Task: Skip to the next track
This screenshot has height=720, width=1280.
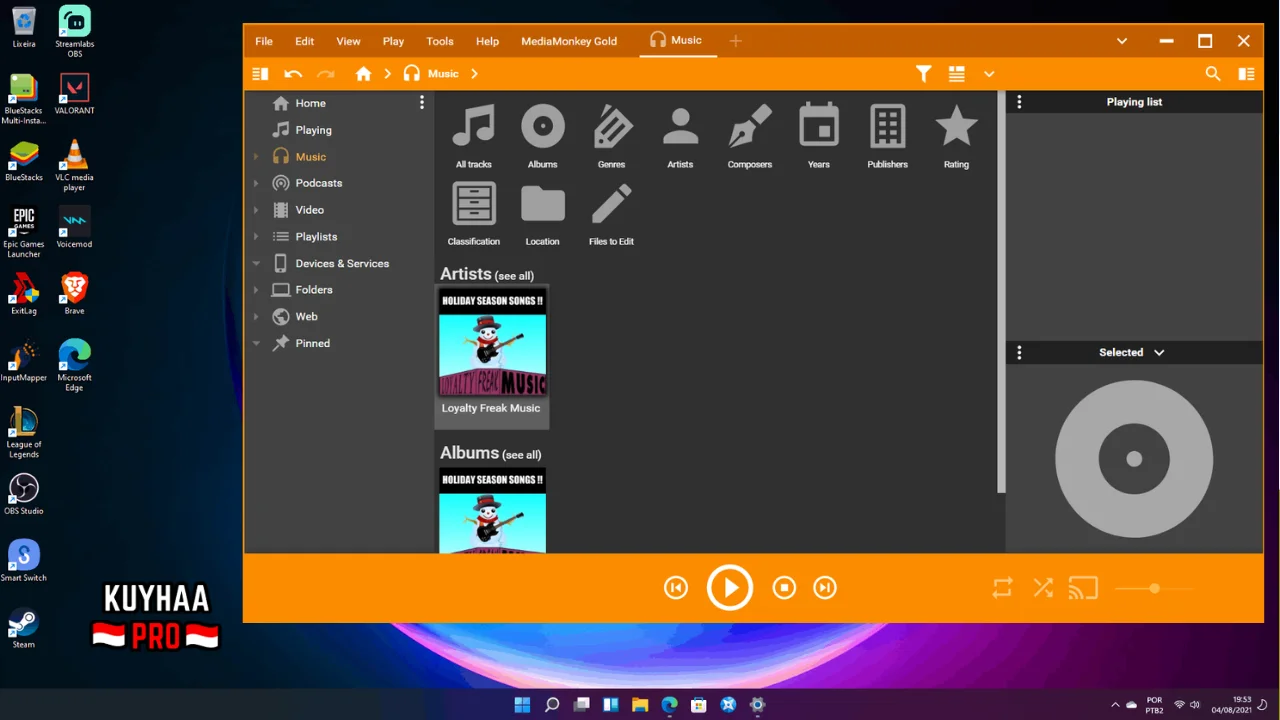Action: [x=825, y=588]
